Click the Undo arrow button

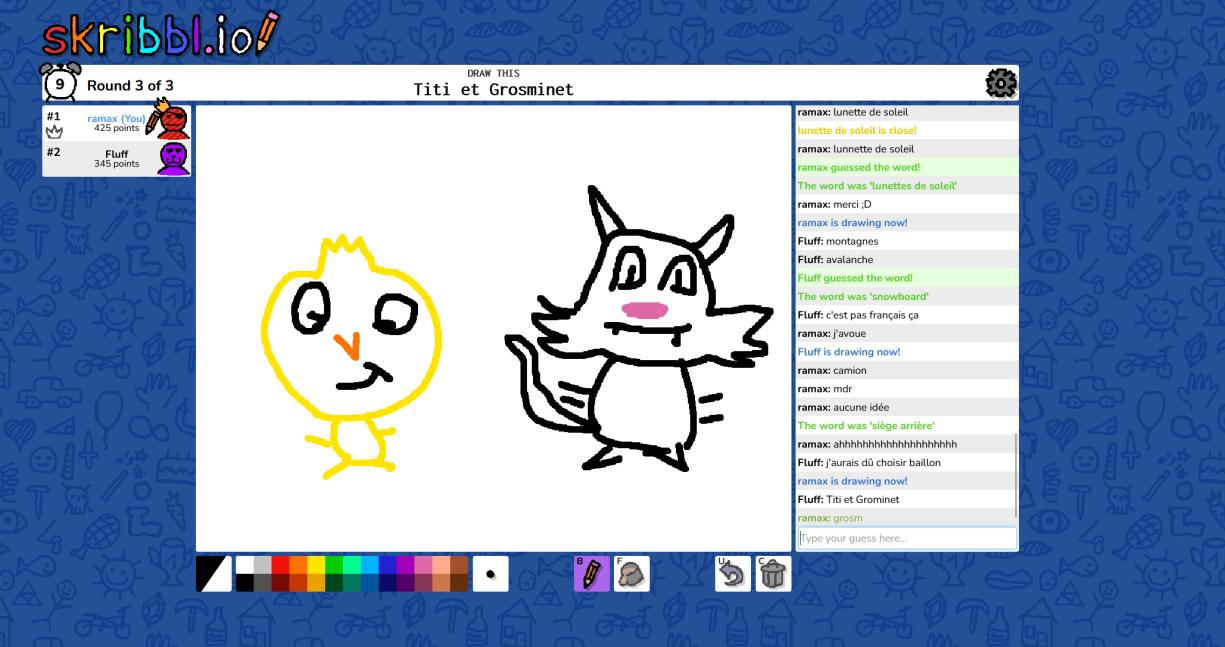point(733,574)
